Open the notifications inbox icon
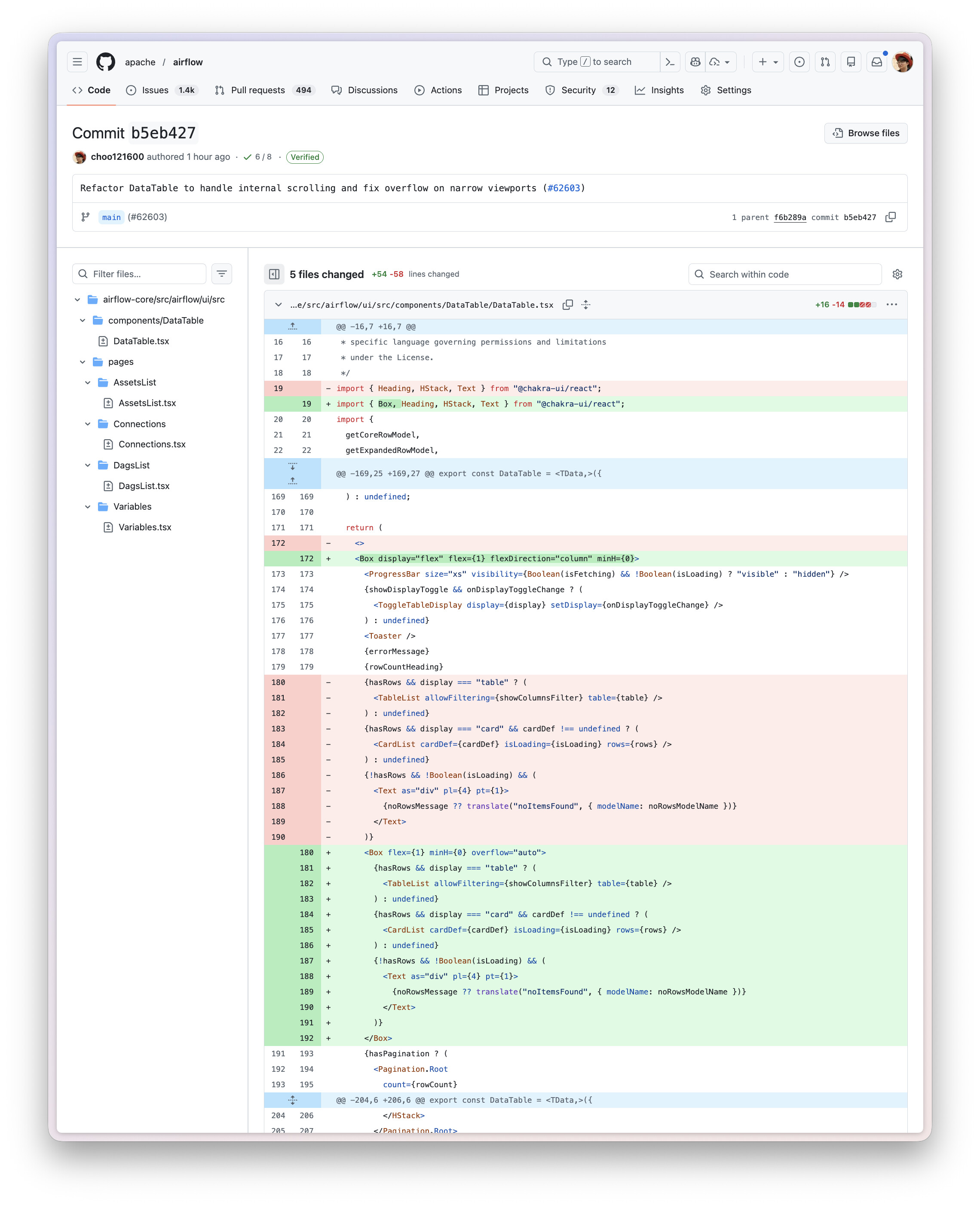Viewport: 980px width, 1205px height. pos(876,62)
